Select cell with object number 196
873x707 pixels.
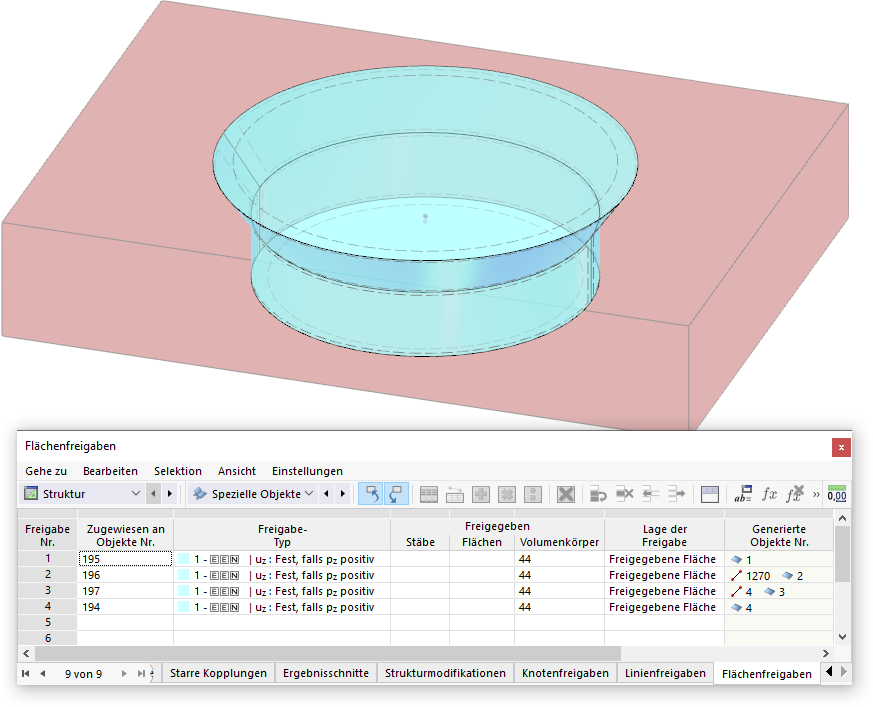pyautogui.click(x=125, y=575)
